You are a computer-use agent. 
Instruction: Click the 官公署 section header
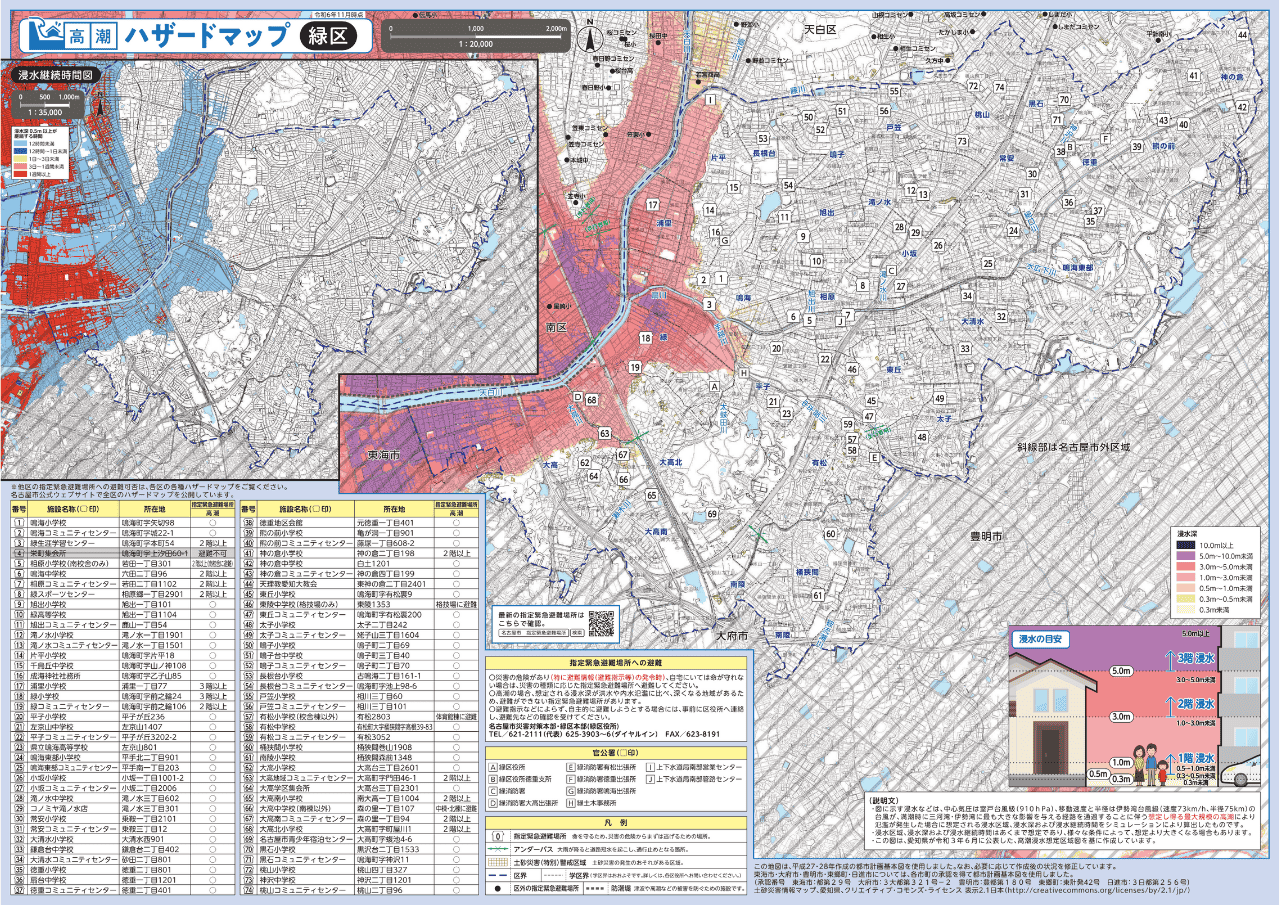[614, 751]
